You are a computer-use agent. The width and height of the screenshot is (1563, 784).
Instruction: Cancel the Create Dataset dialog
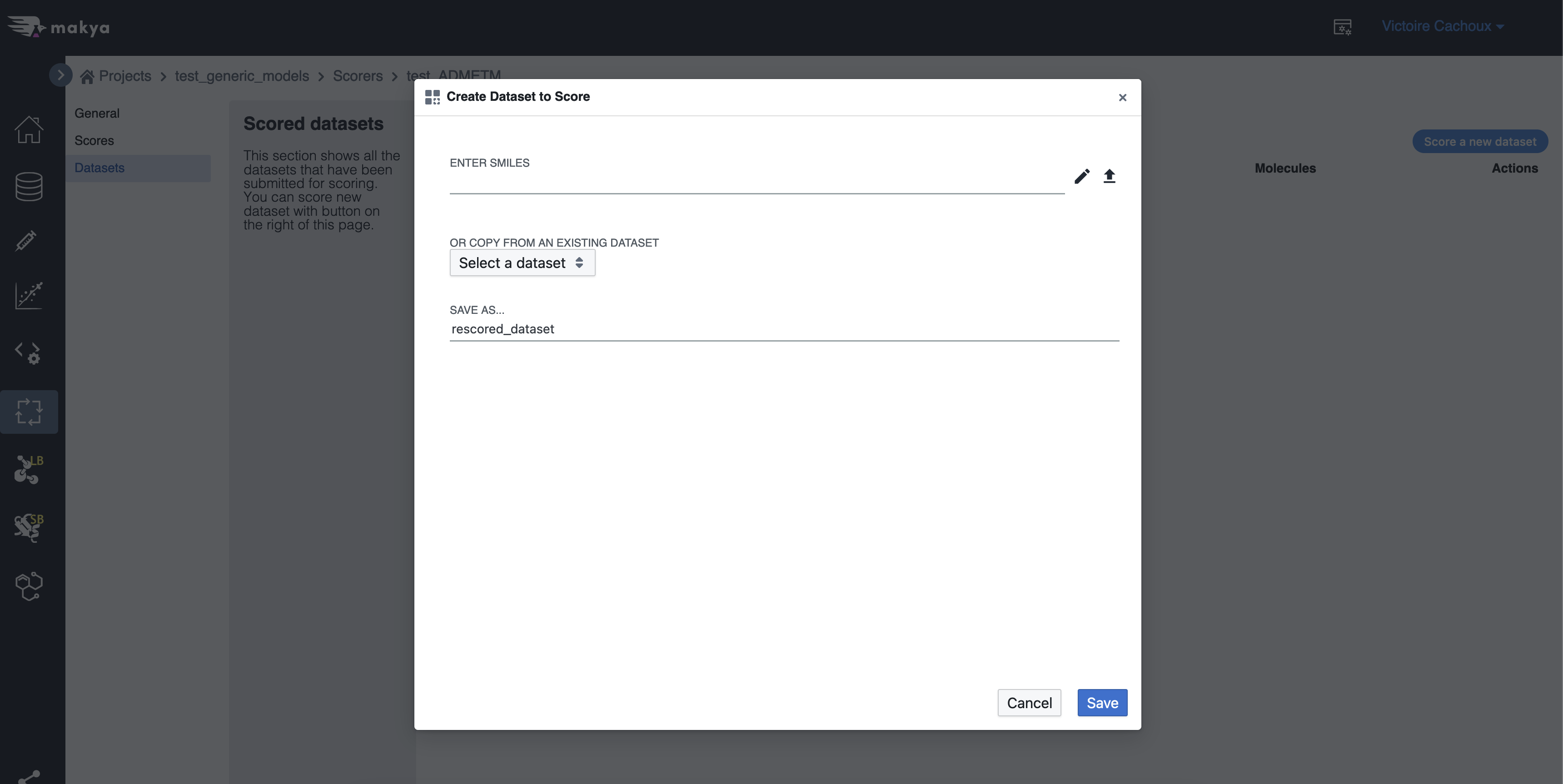coord(1029,703)
